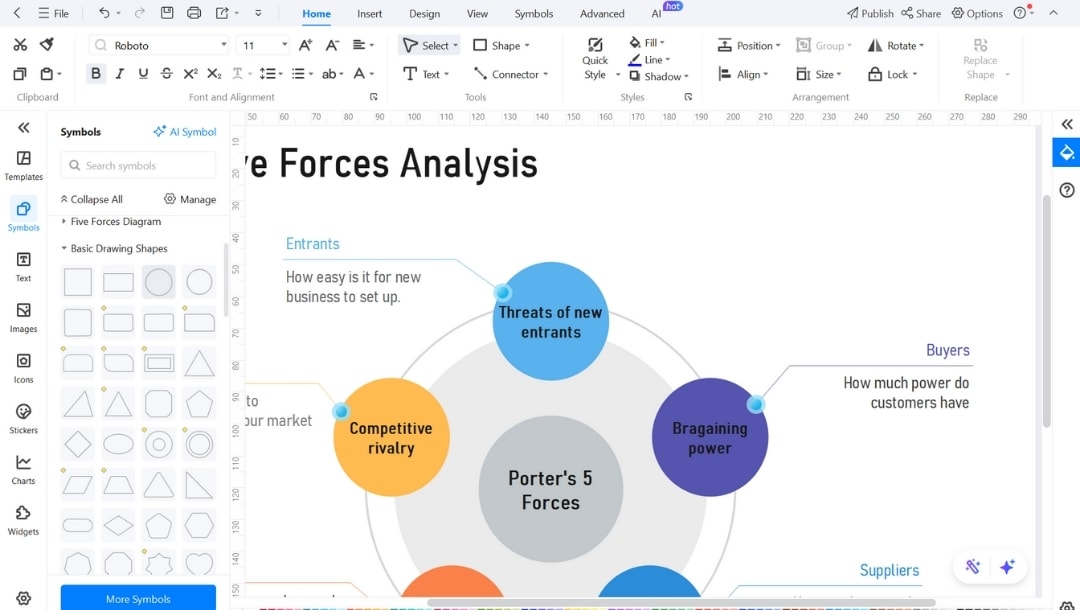Image resolution: width=1080 pixels, height=610 pixels.
Task: Click Collapse All in Symbols panel
Action: pyautogui.click(x=92, y=199)
